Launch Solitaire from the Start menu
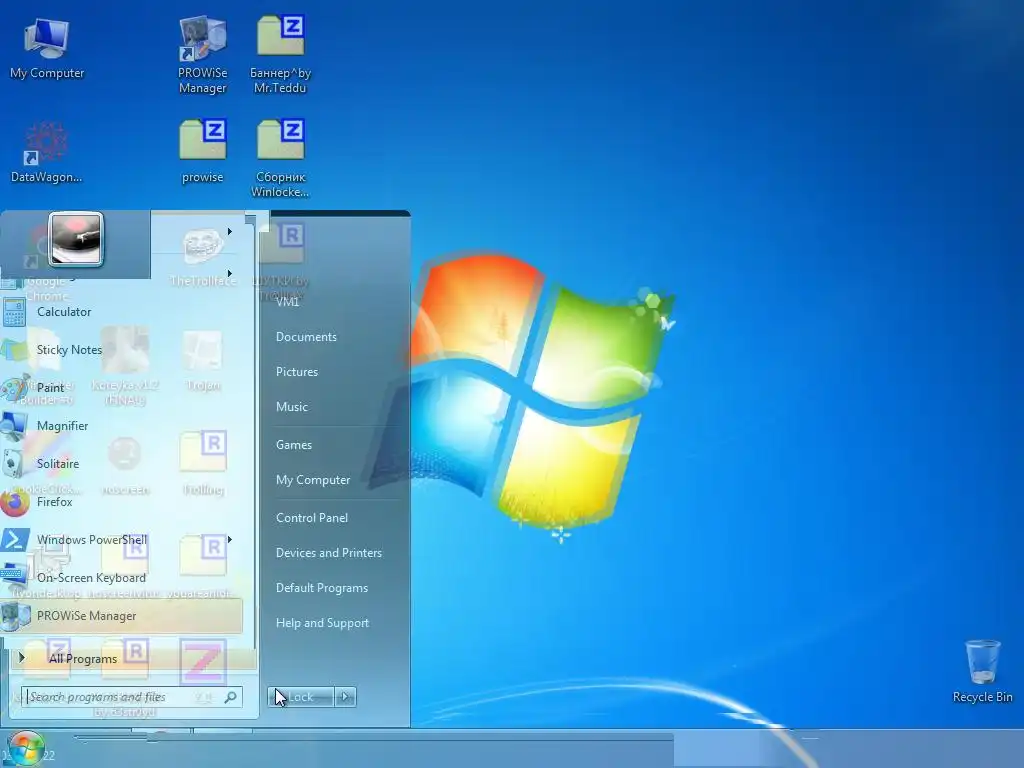This screenshot has height=768, width=1024. [121, 464]
